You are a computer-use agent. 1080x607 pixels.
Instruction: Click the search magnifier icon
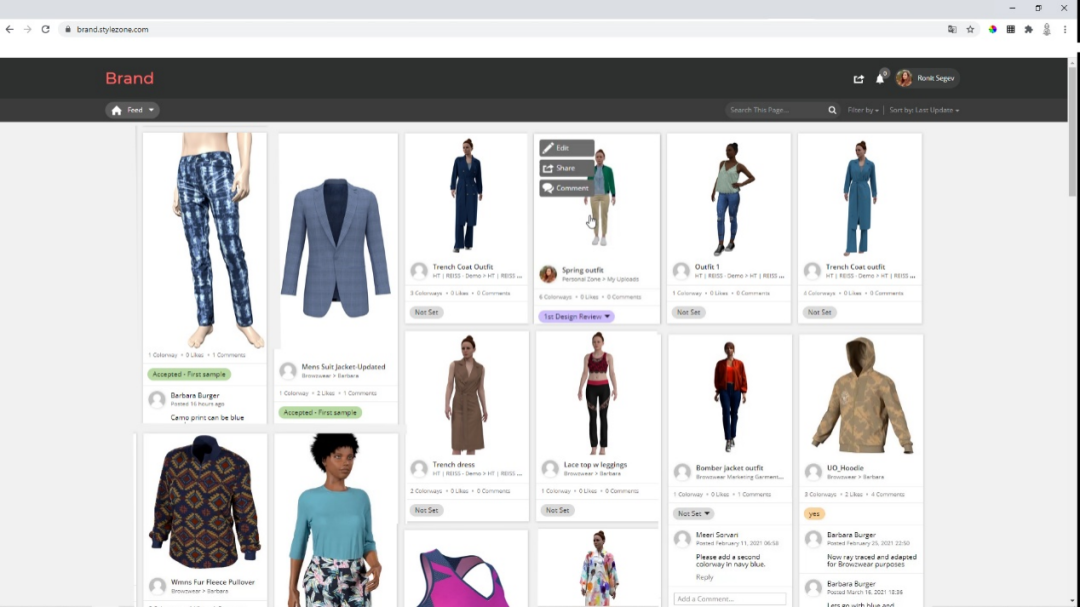click(832, 110)
